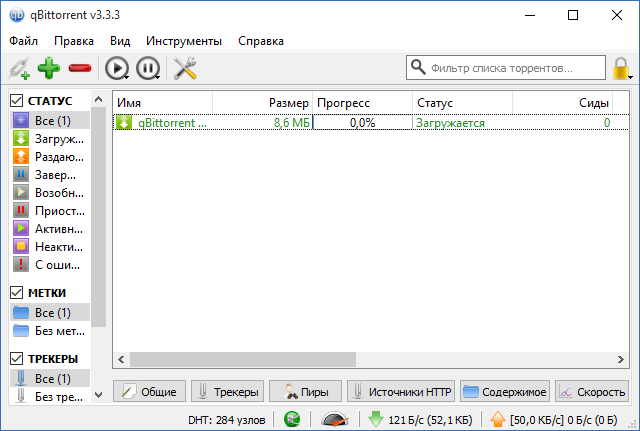Click the add torrent link icon

click(19, 68)
